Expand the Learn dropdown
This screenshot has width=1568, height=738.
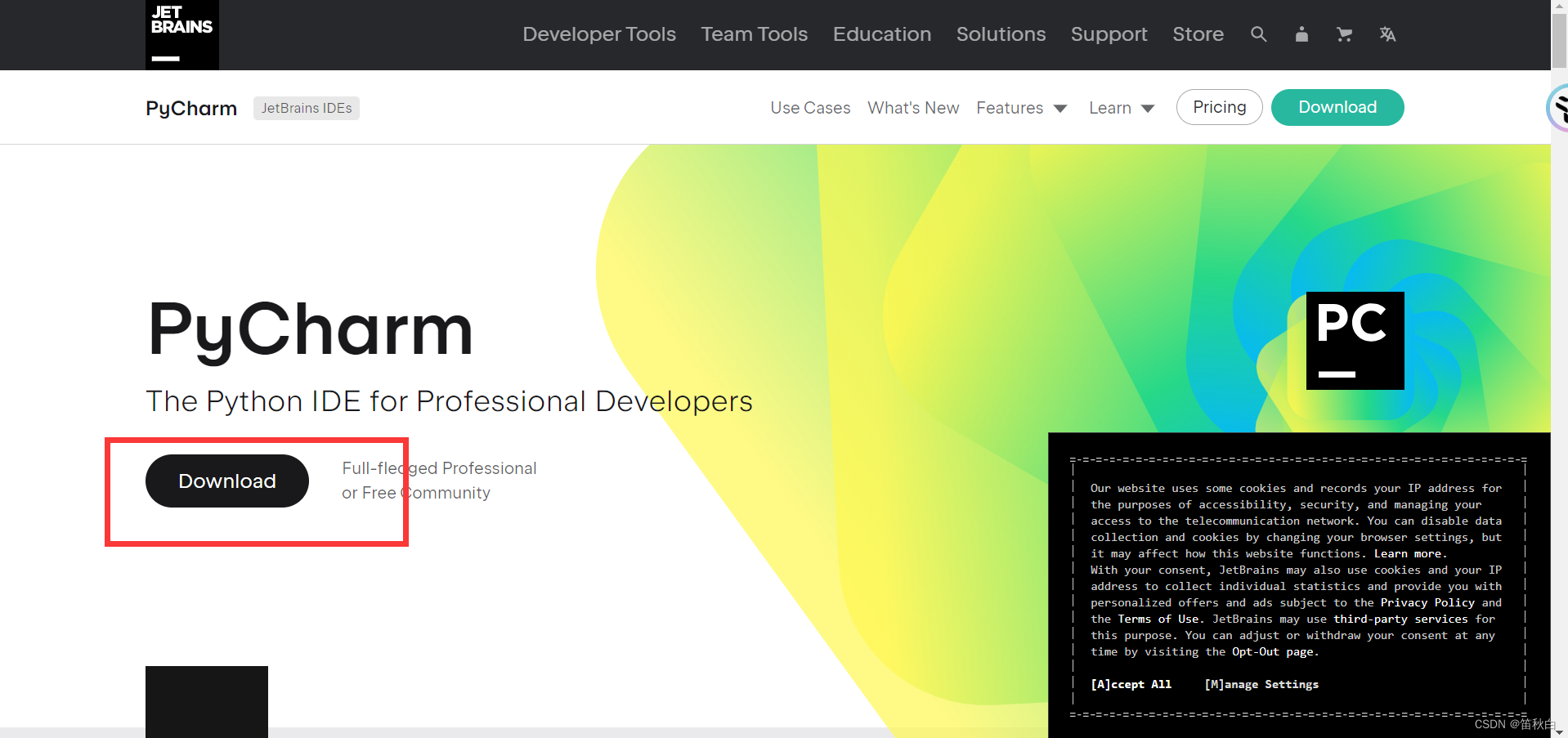pyautogui.click(x=1122, y=108)
